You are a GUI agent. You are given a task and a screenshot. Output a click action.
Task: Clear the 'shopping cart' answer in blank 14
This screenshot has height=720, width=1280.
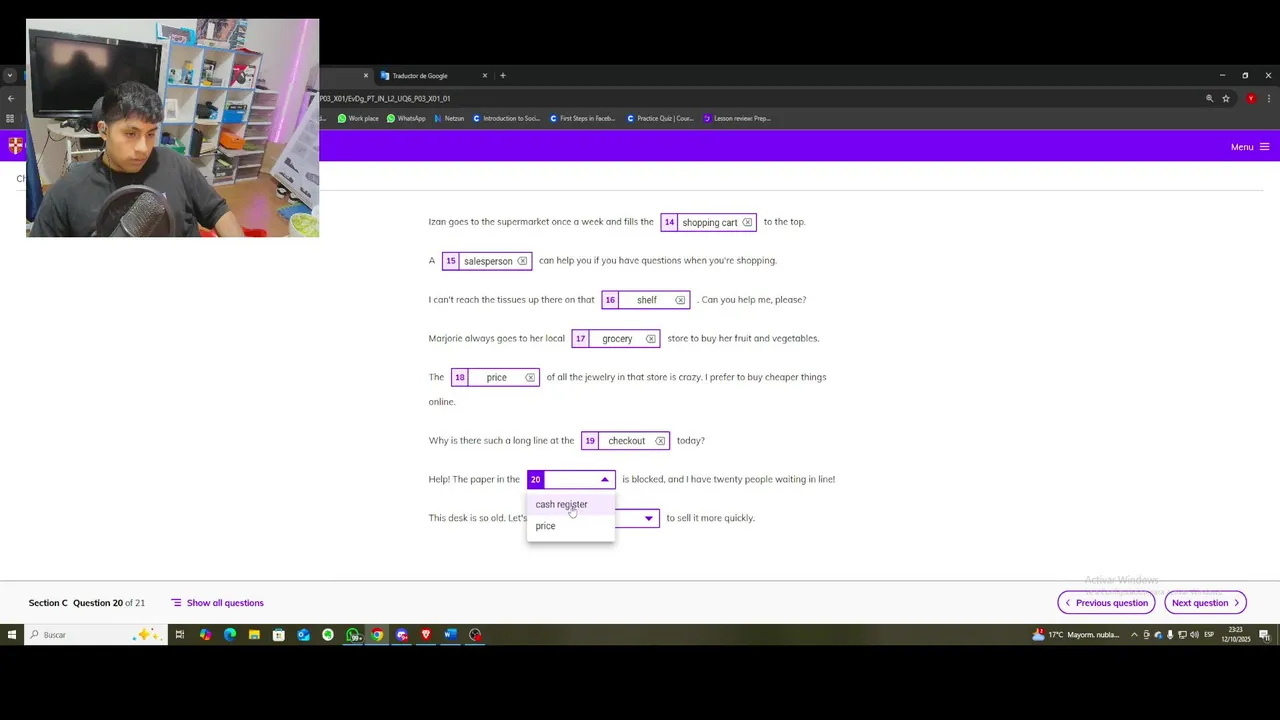click(747, 222)
